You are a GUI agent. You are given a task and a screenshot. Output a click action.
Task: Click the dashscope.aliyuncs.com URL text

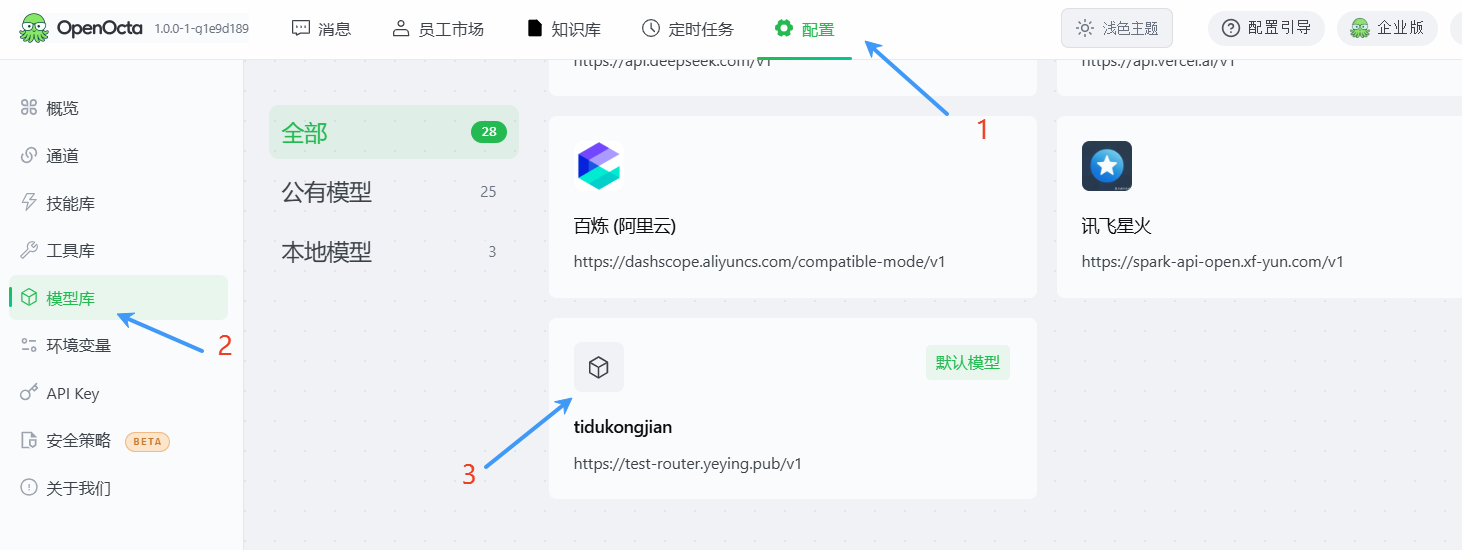760,262
